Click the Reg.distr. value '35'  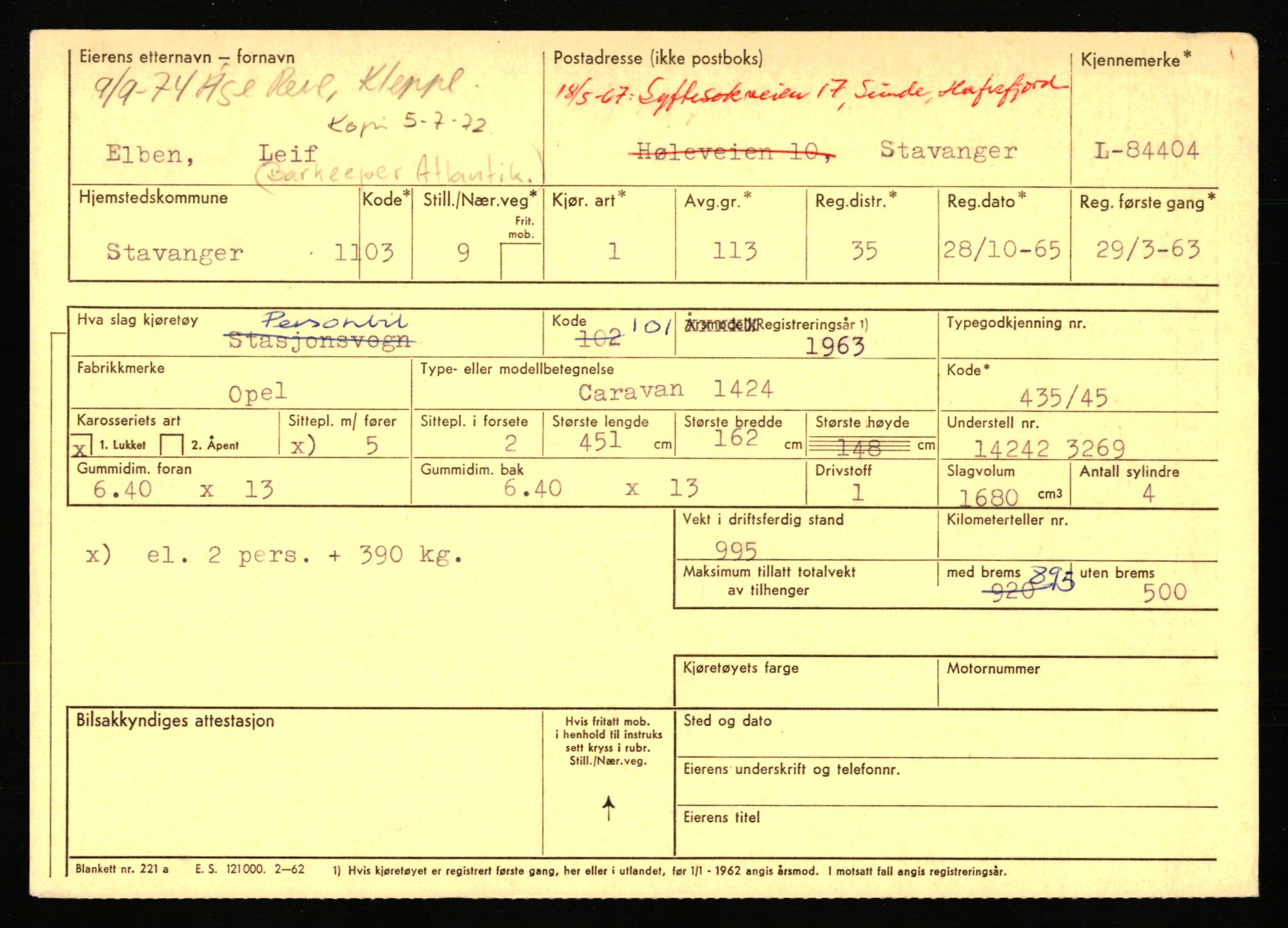tap(864, 251)
